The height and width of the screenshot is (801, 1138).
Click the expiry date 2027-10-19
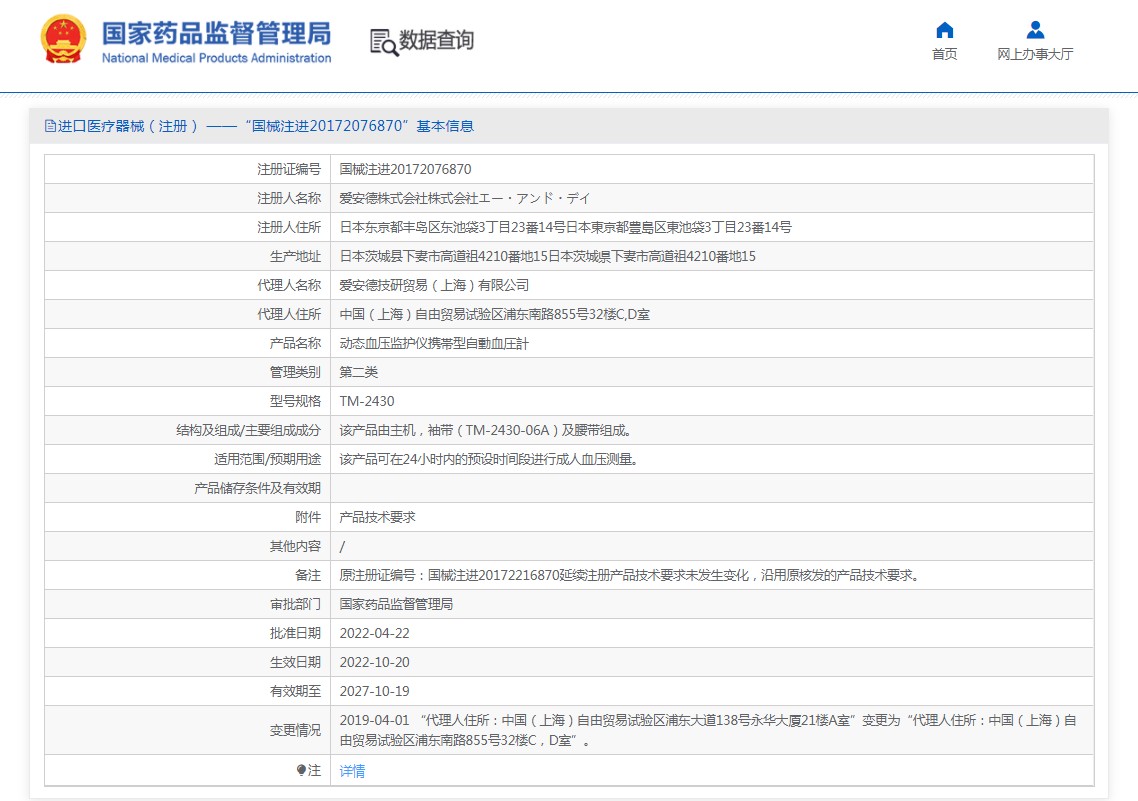[x=374, y=691]
